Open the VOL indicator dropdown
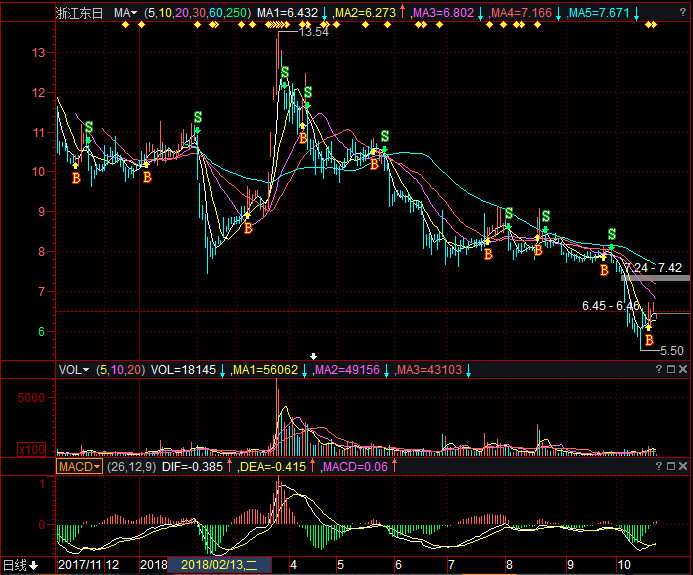The height and width of the screenshot is (575, 693). pyautogui.click(x=74, y=370)
